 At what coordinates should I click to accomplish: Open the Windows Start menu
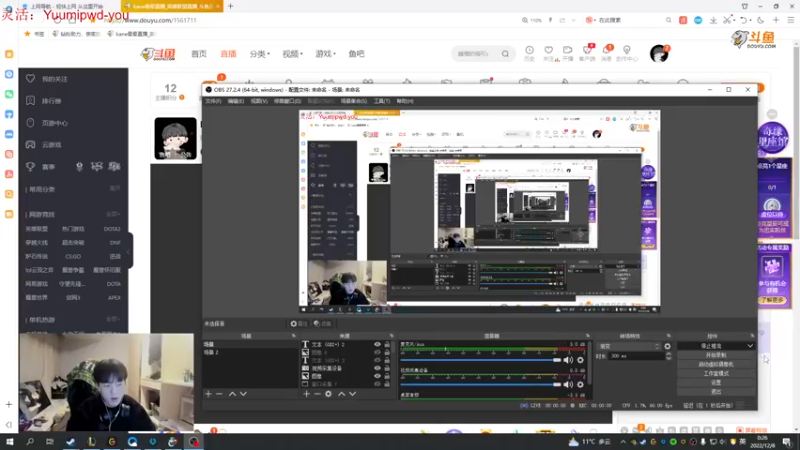point(10,441)
